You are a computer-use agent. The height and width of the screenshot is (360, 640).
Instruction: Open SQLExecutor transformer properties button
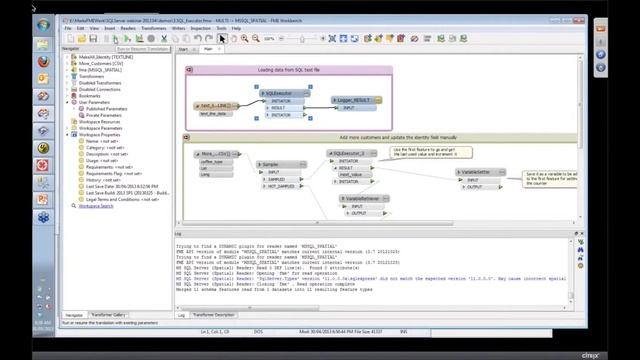[307, 93]
